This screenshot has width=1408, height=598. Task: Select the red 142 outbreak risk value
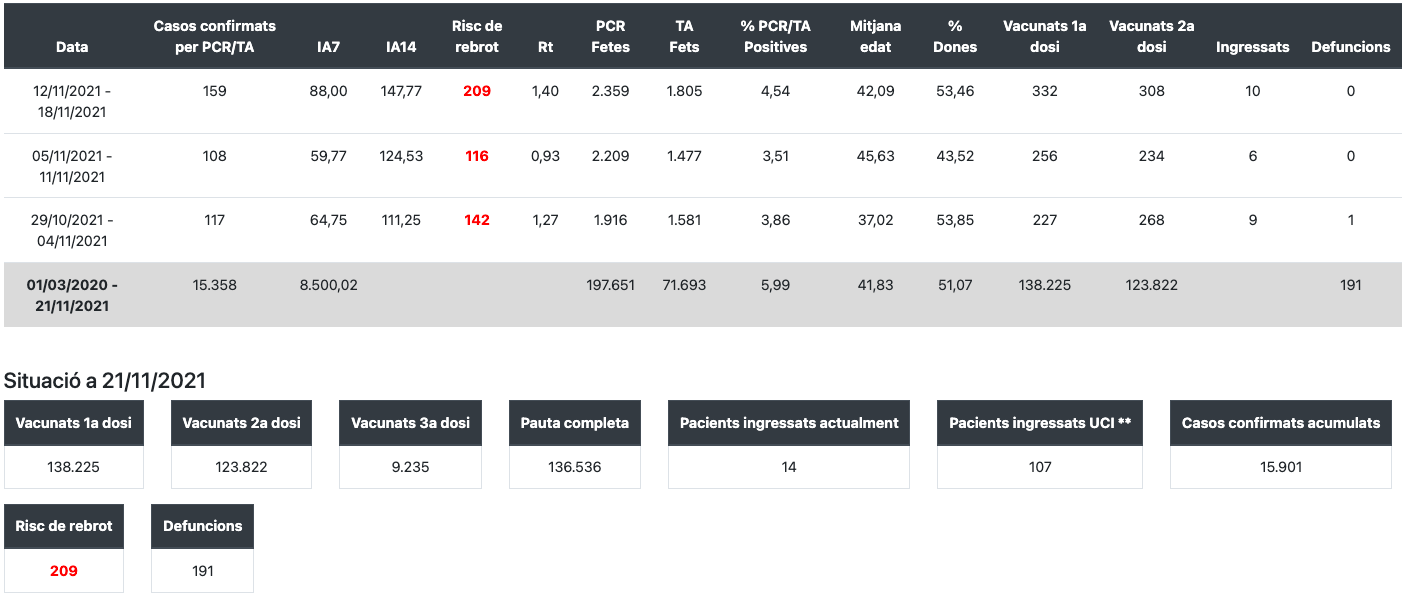[x=477, y=220]
